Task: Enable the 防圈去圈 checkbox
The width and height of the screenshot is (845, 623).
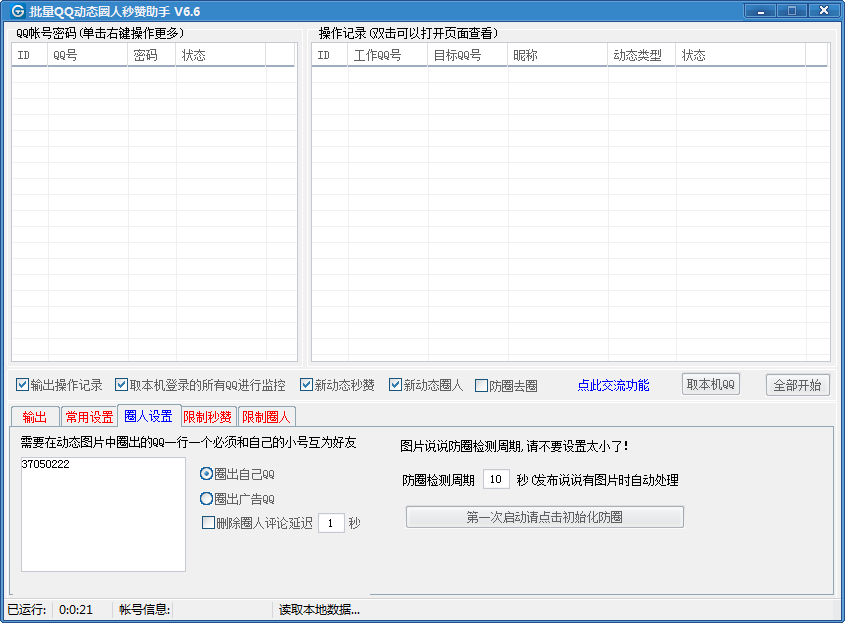Action: pos(481,386)
